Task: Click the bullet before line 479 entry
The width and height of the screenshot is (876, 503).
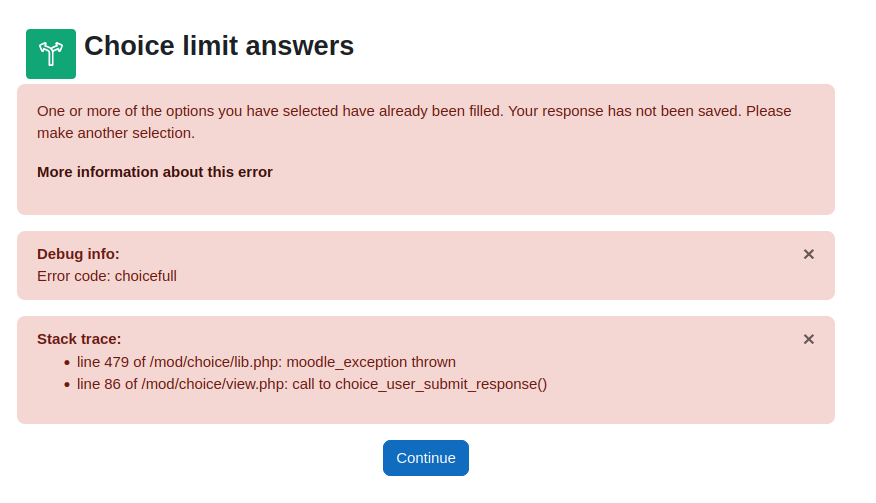Action: pyautogui.click(x=67, y=363)
